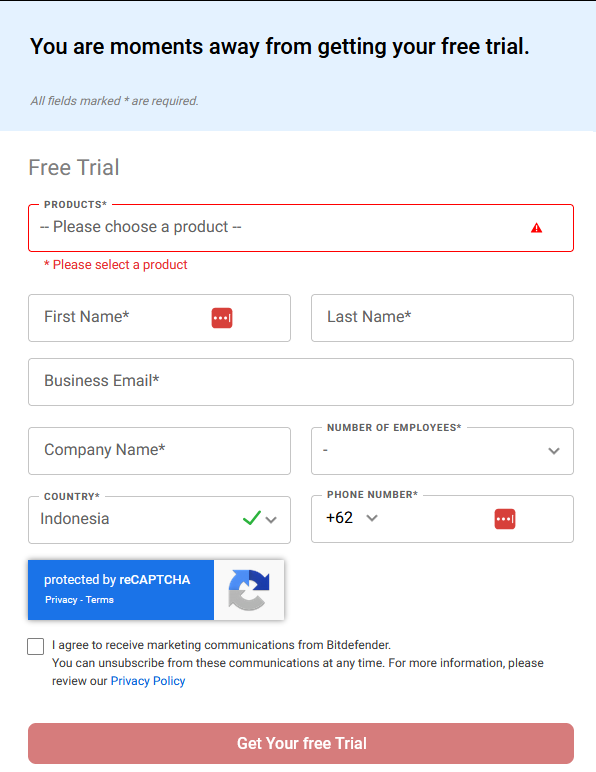Tick the marketing communications checkbox
The height and width of the screenshot is (772, 596).
[x=35, y=646]
